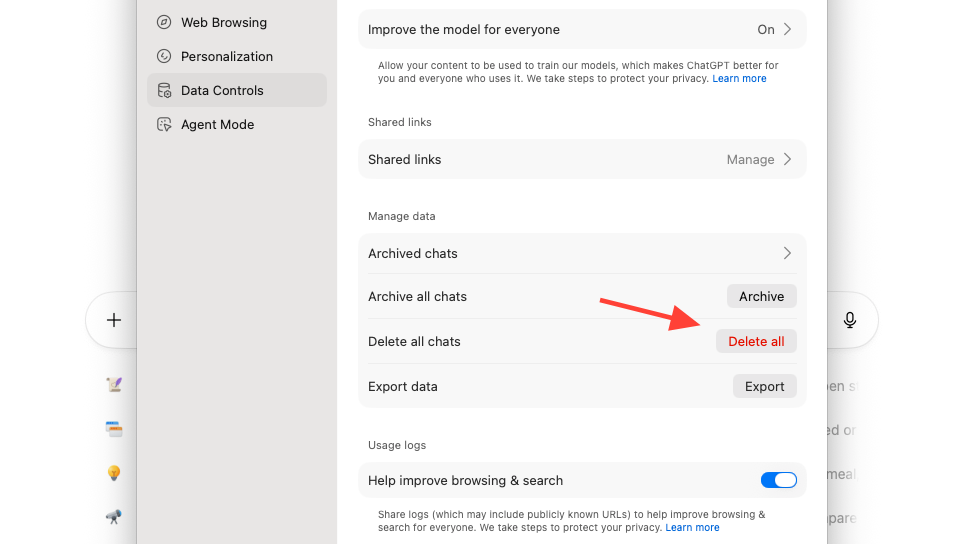This screenshot has height=544, width=967.
Task: Click the scroll and quill suggestion icon
Action: (114, 384)
